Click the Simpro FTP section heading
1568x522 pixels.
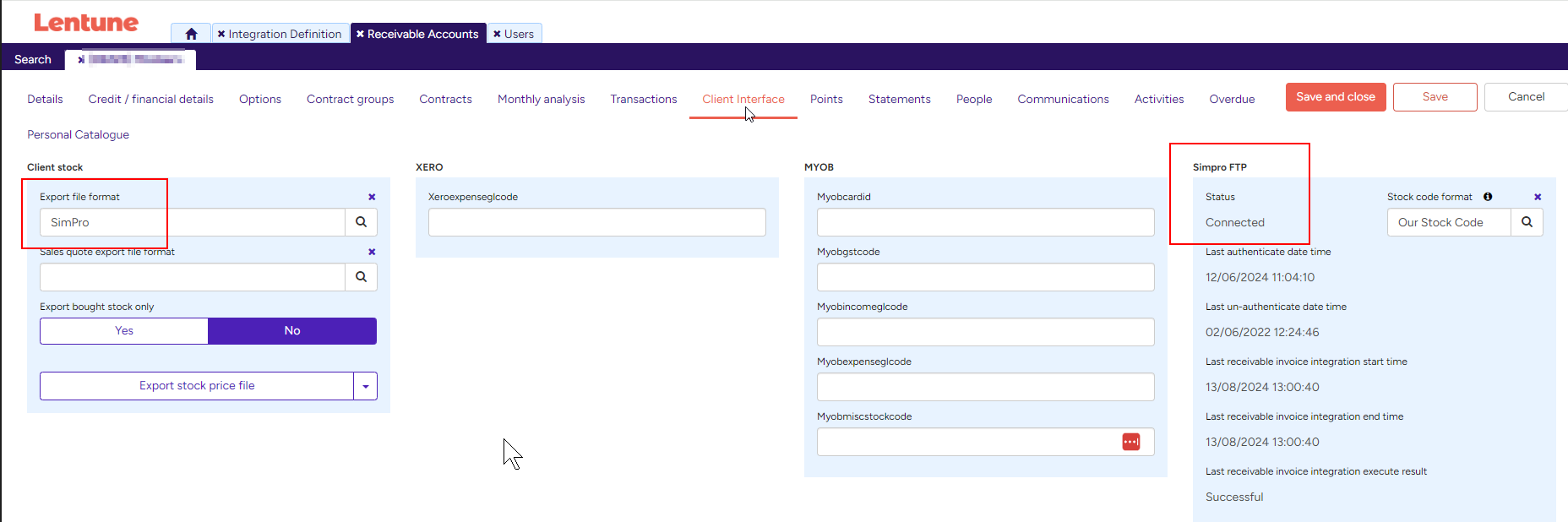(x=1220, y=167)
